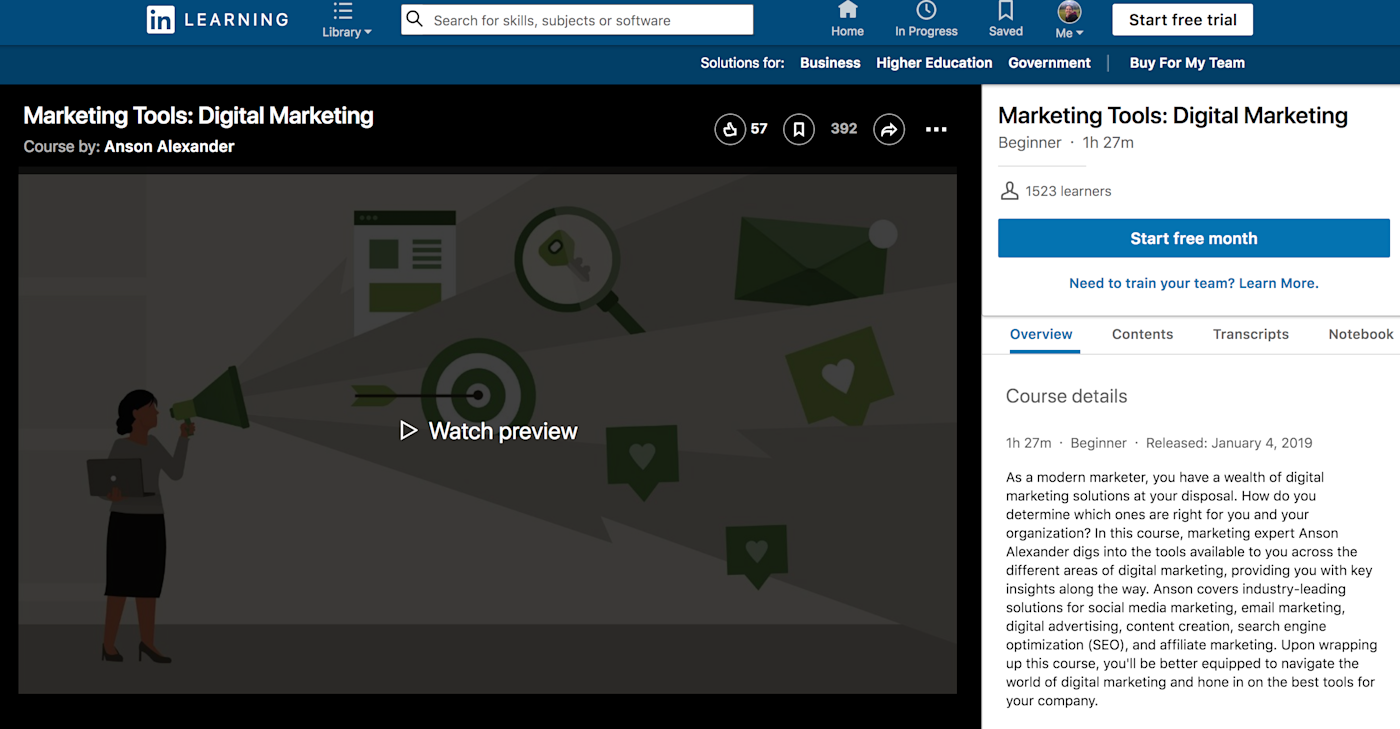Open Saved courses
Image resolution: width=1400 pixels, height=729 pixels.
(1005, 20)
